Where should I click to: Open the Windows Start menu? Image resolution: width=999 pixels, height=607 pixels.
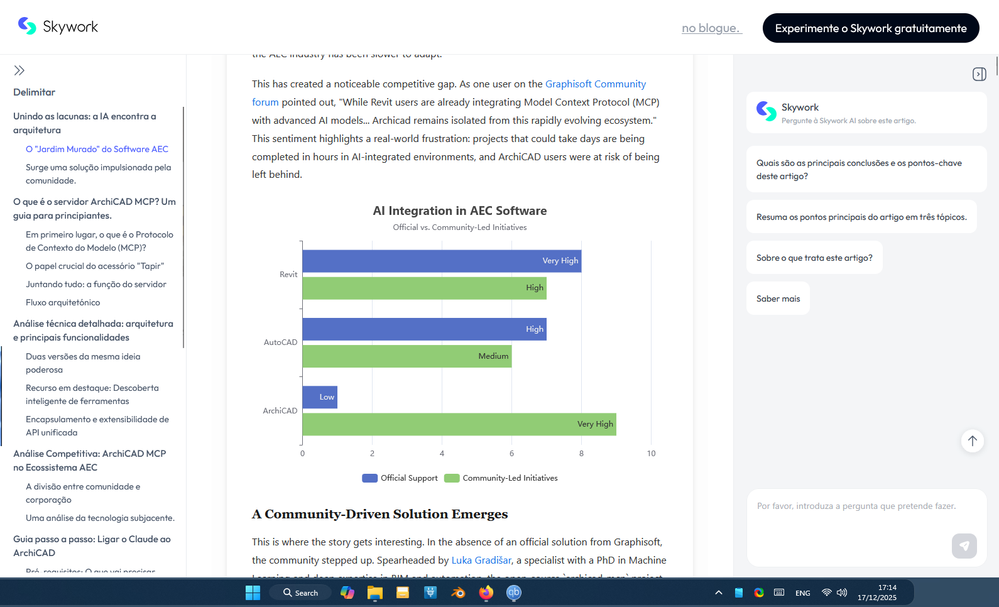pyautogui.click(x=253, y=592)
